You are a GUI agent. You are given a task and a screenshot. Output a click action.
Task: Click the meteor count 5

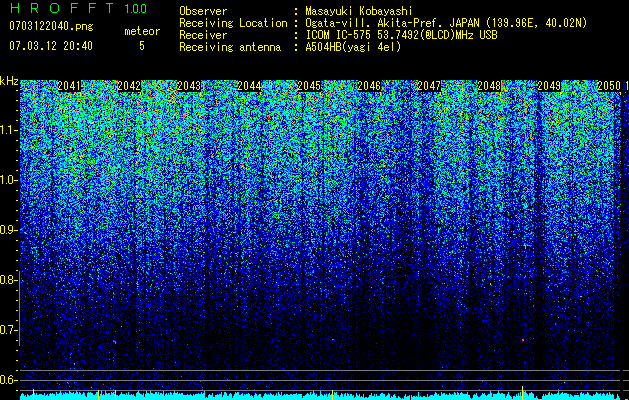[x=142, y=46]
